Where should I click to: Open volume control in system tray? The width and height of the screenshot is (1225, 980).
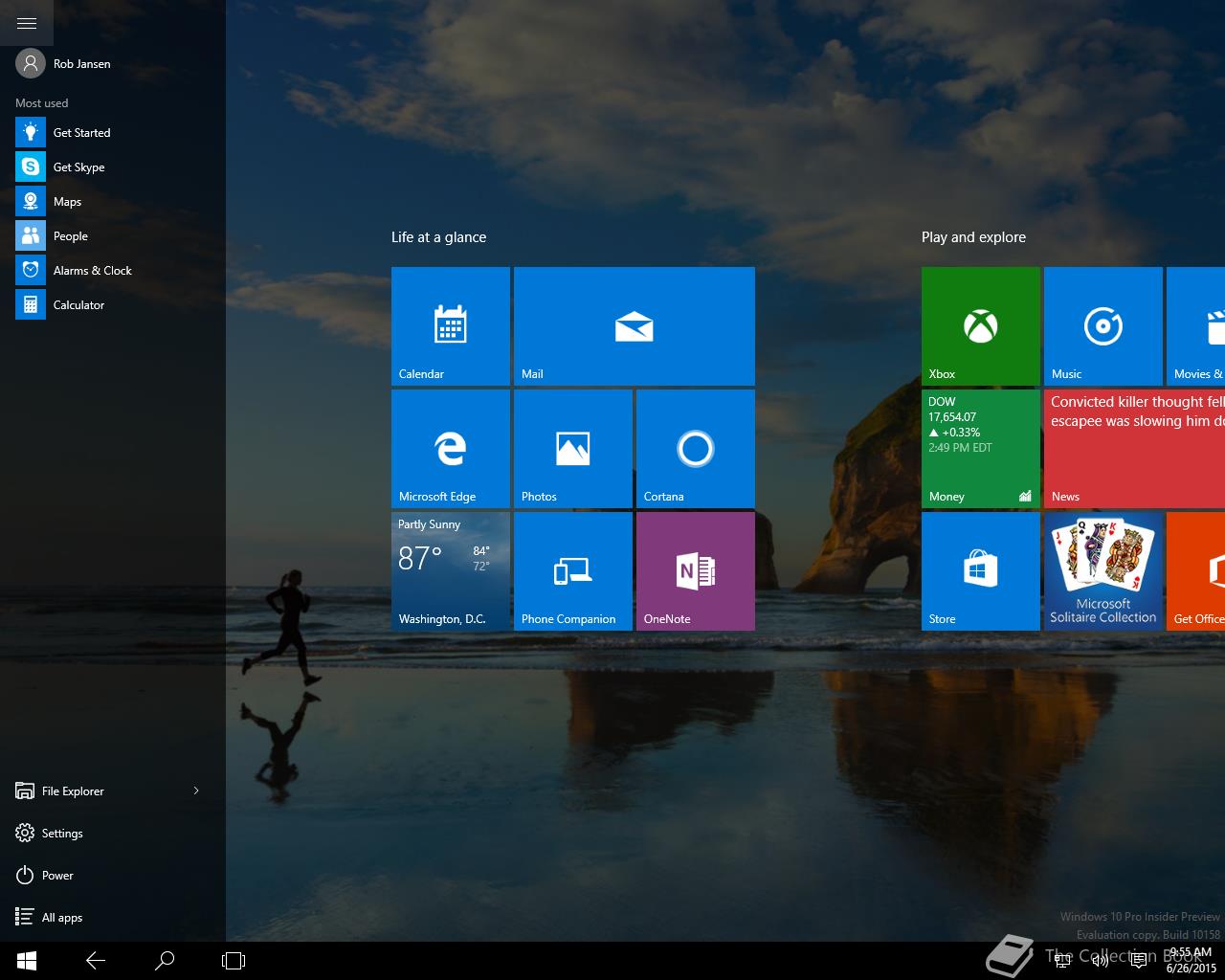point(1101,961)
